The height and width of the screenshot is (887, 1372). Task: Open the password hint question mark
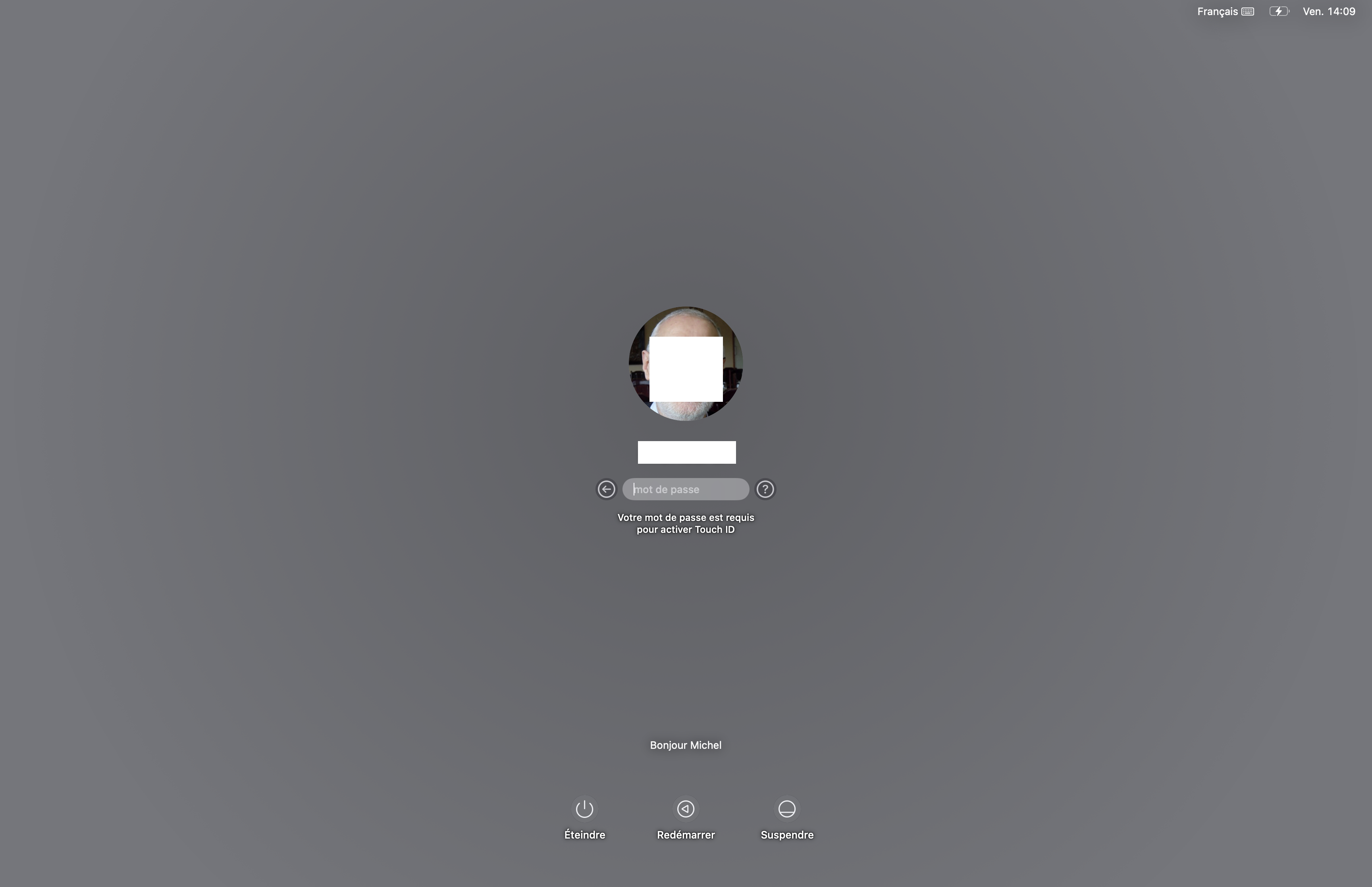pos(765,489)
